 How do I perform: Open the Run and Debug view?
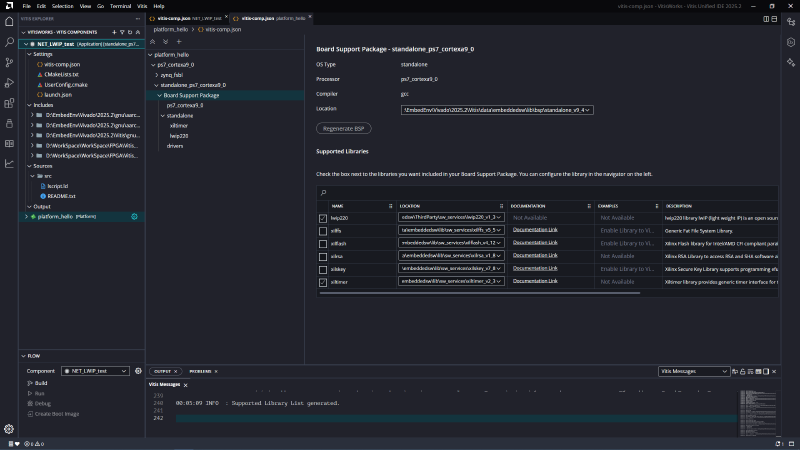[9, 83]
